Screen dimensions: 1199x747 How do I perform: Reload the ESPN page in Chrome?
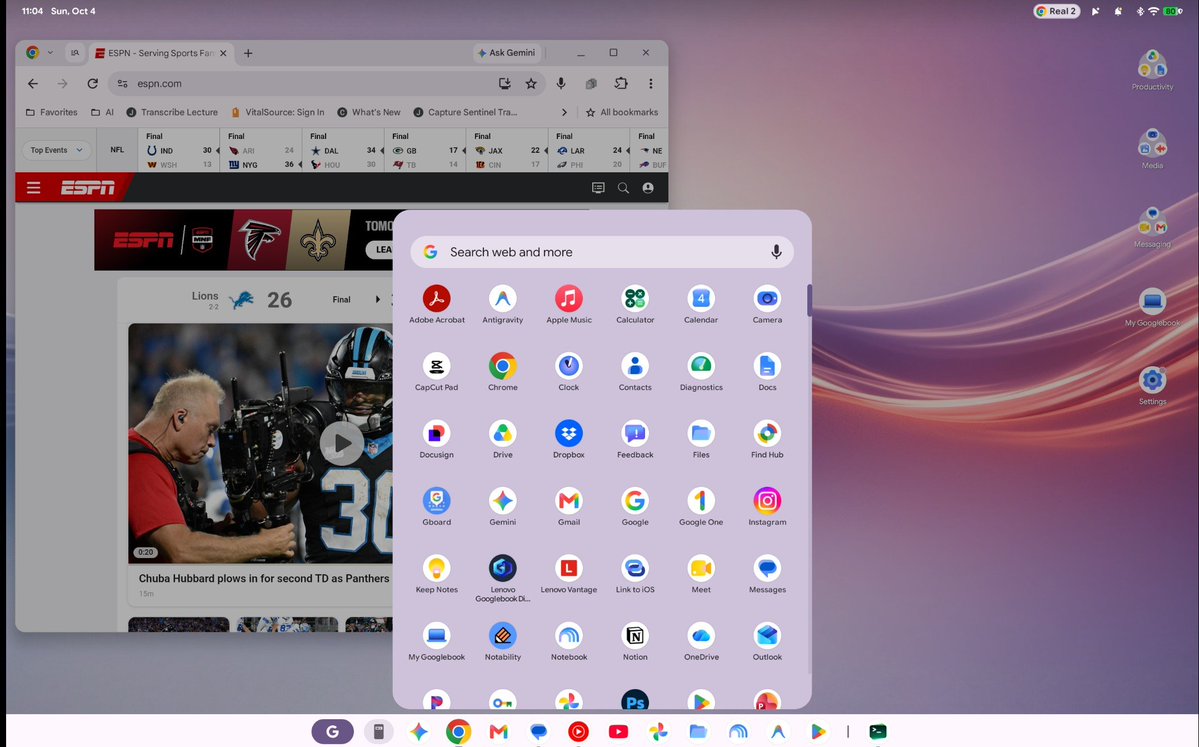(x=93, y=83)
